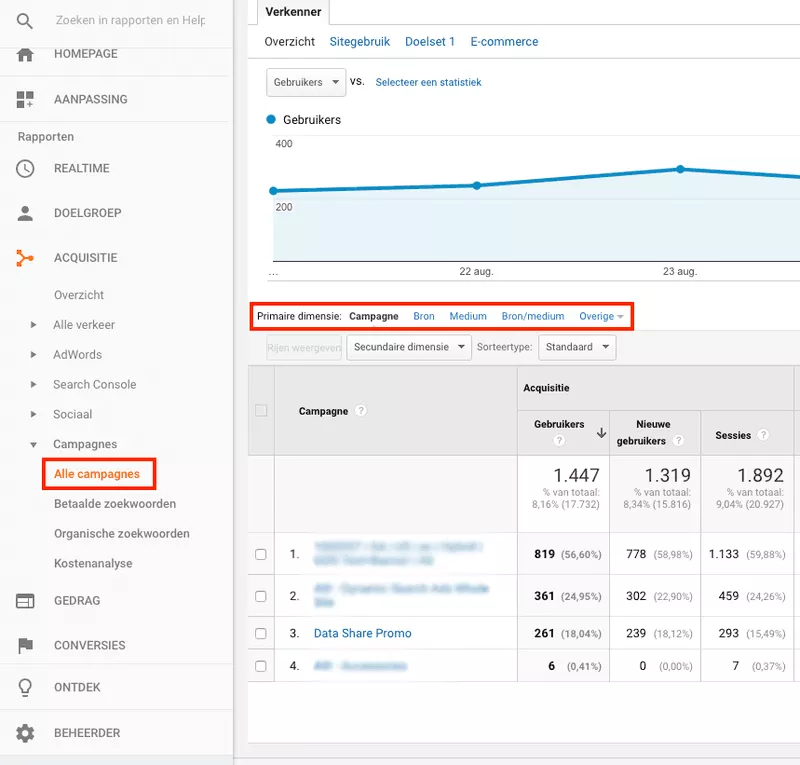The height and width of the screenshot is (765, 800).
Task: Switch to the Sitegebruik tab
Action: (360, 42)
